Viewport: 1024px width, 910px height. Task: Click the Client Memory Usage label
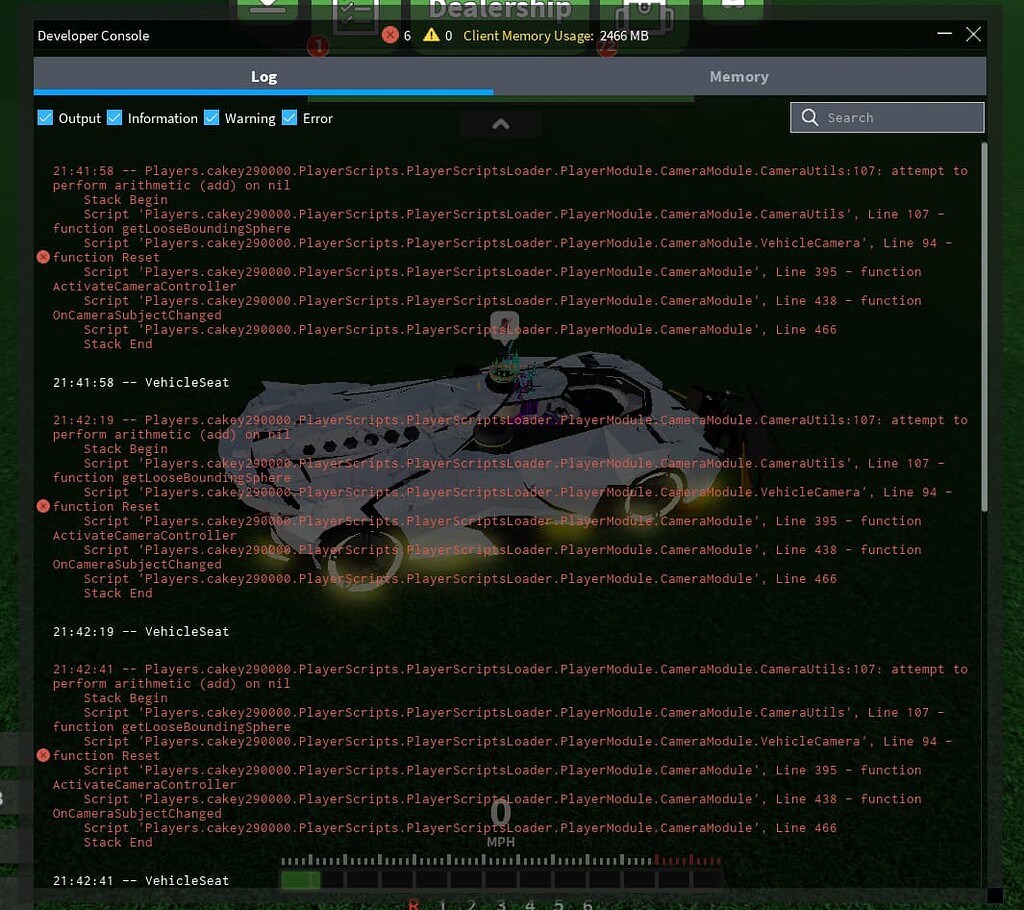528,36
